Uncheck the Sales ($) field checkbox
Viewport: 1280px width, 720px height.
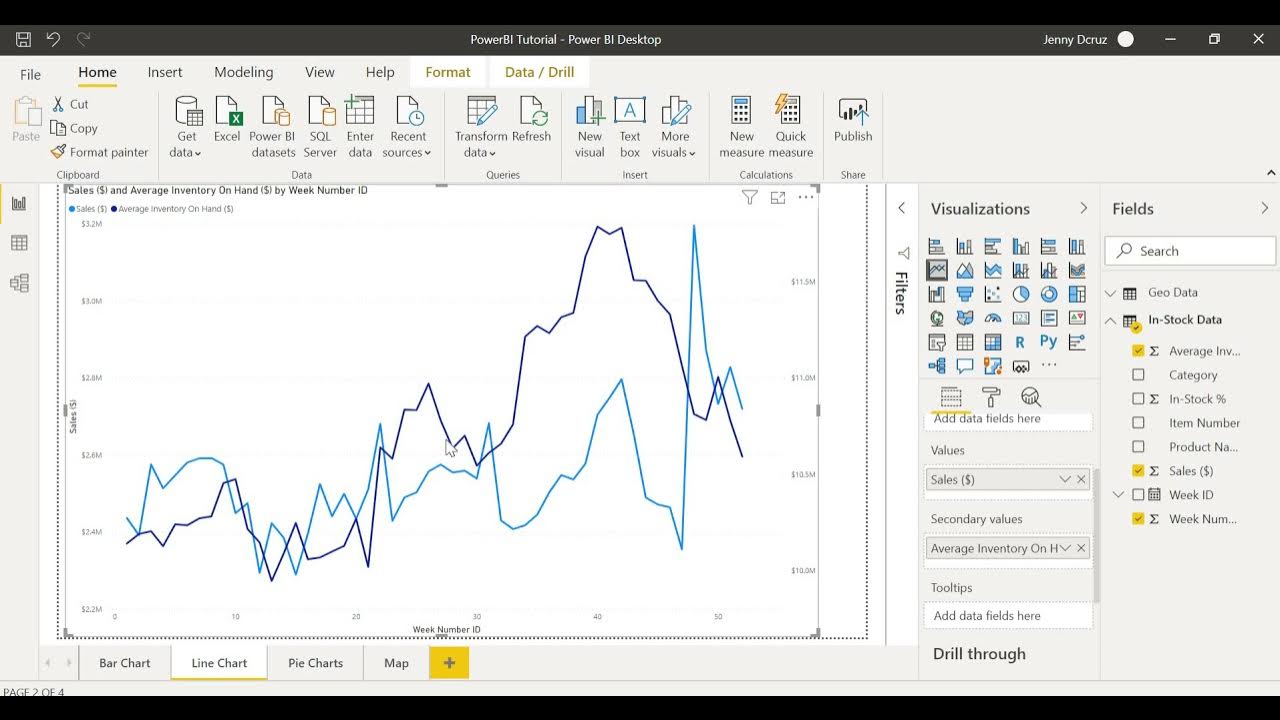click(x=1138, y=471)
